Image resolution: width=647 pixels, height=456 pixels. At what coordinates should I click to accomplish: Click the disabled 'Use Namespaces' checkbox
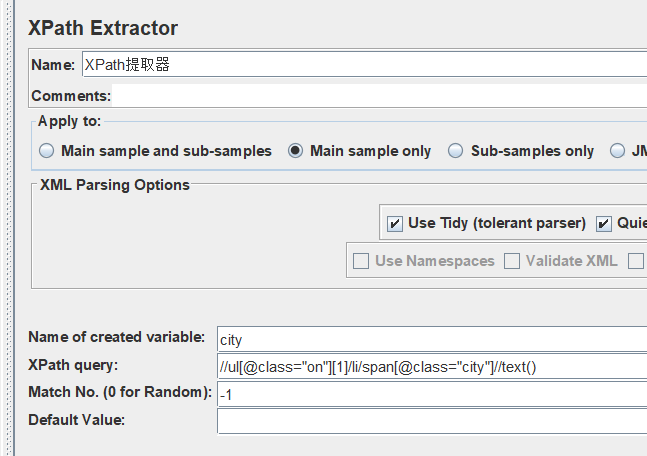pyautogui.click(x=361, y=261)
